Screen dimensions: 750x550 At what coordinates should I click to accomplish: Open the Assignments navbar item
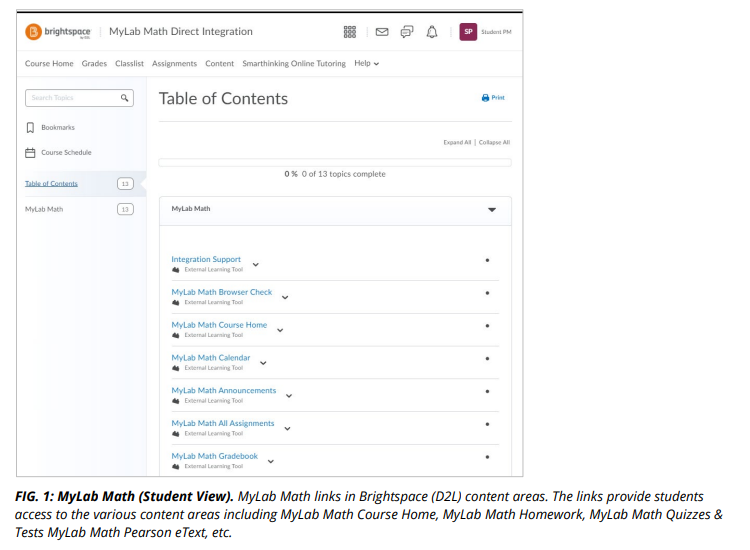174,63
